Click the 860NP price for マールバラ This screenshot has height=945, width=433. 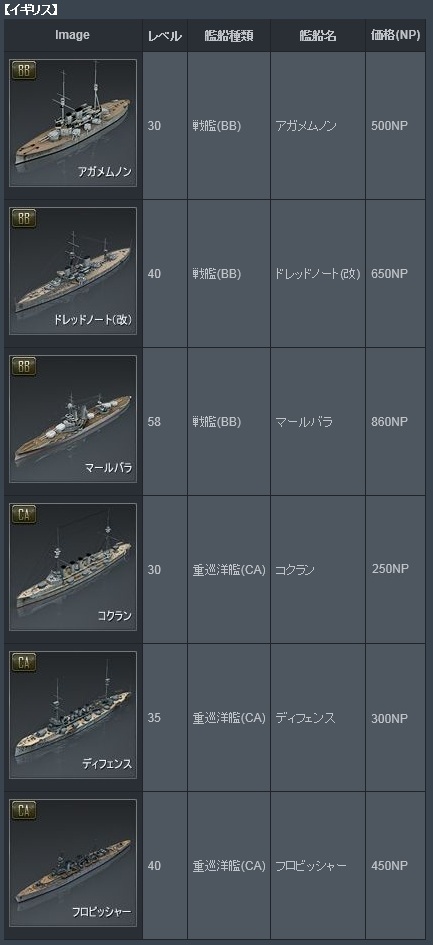pos(390,422)
